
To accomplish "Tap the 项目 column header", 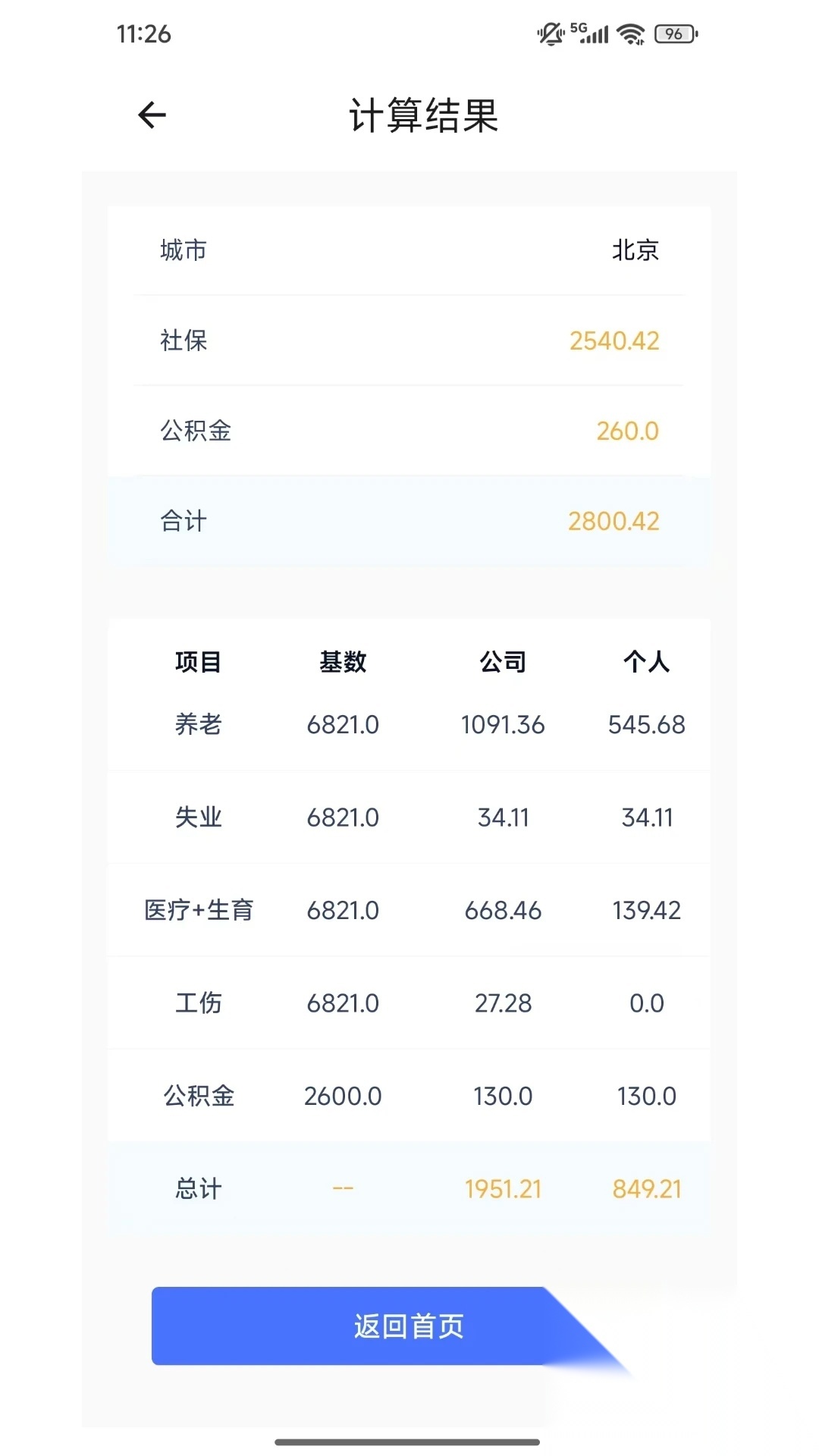I will [x=198, y=662].
